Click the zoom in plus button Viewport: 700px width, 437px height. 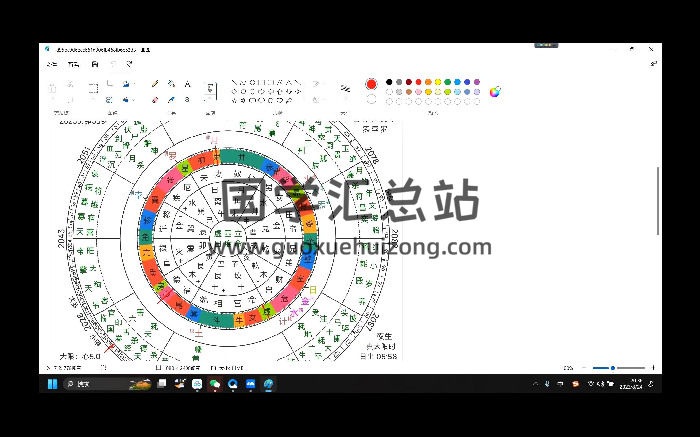pyautogui.click(x=653, y=368)
